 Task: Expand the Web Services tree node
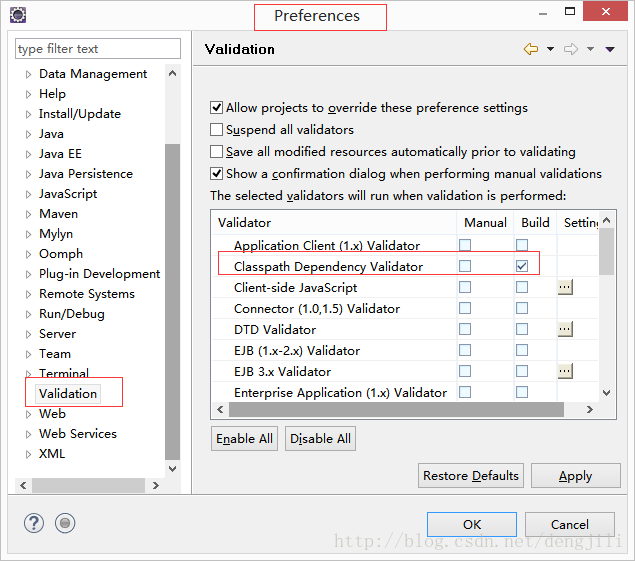coord(28,434)
